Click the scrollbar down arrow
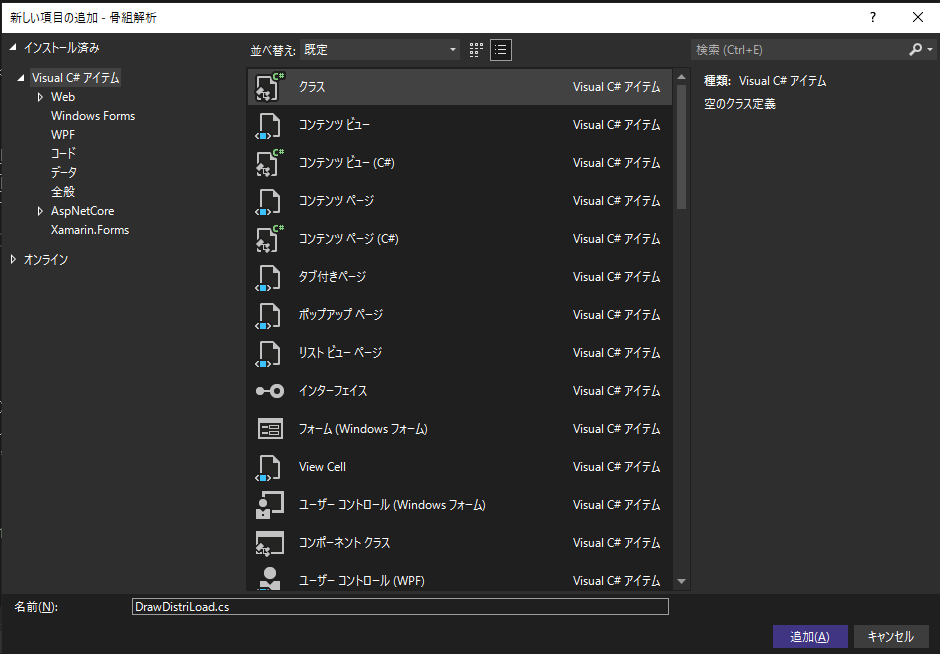This screenshot has height=654, width=940. 681,581
